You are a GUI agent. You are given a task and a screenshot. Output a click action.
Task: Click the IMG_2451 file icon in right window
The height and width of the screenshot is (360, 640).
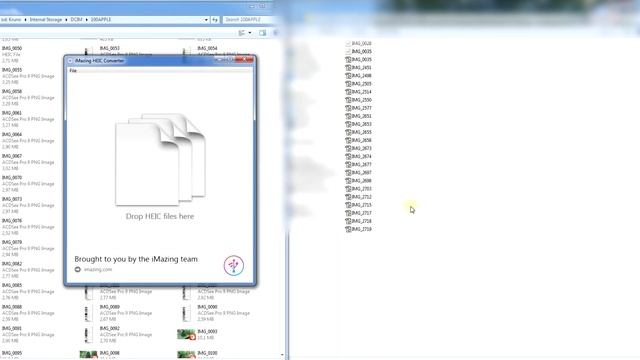(348, 67)
